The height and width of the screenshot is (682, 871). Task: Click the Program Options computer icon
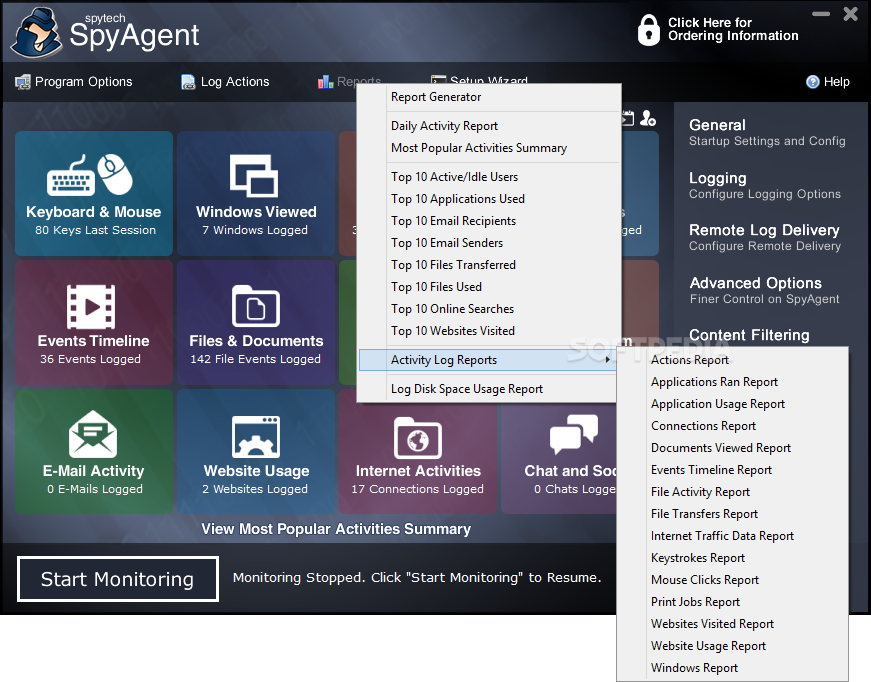[x=23, y=82]
